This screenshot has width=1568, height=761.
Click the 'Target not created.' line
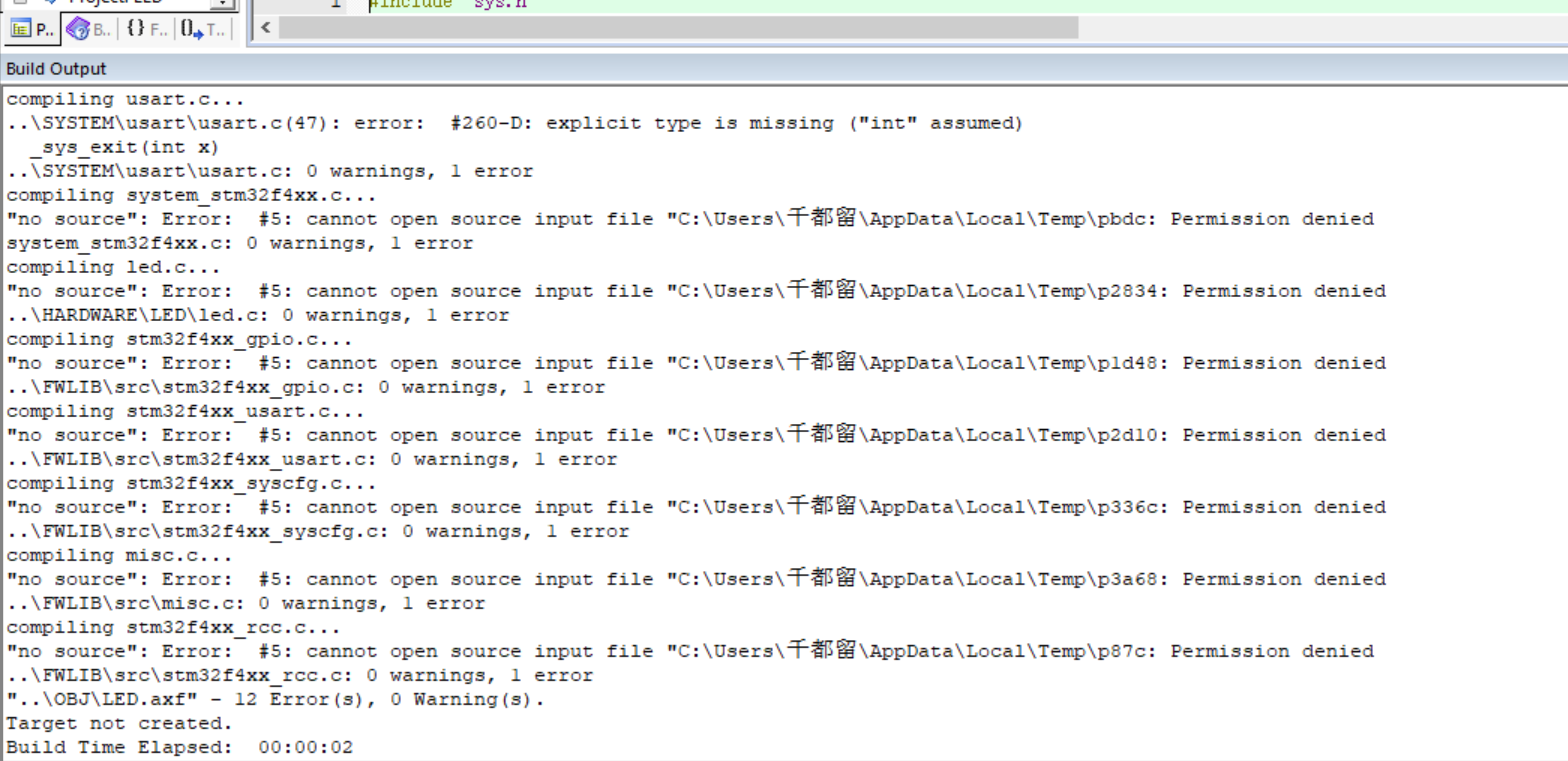click(119, 723)
